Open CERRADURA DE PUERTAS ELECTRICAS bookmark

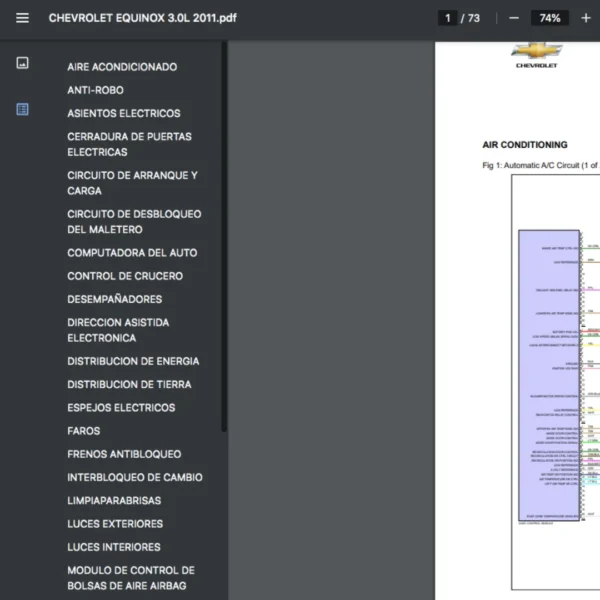tap(129, 144)
